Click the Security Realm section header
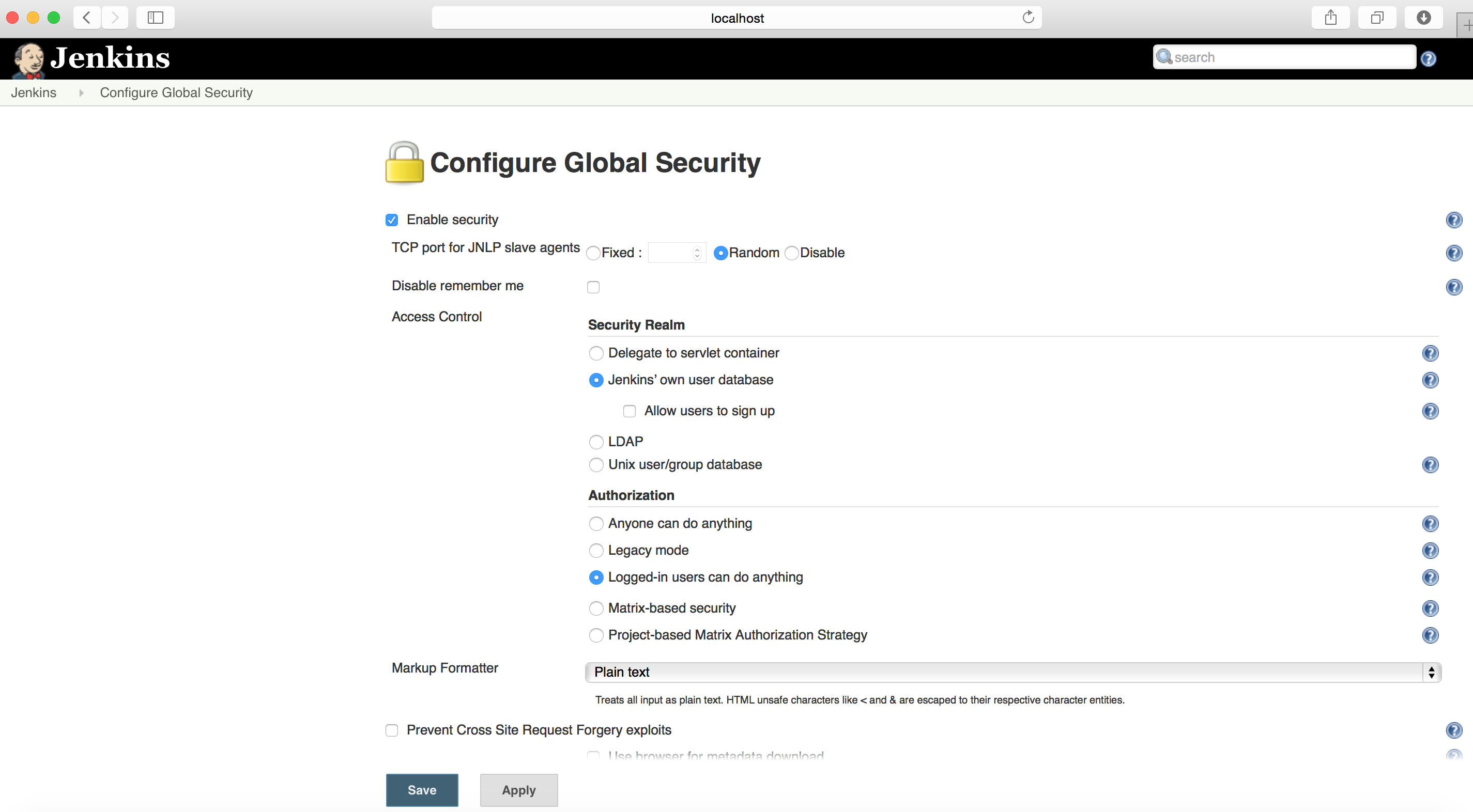This screenshot has height=812, width=1473. click(636, 324)
